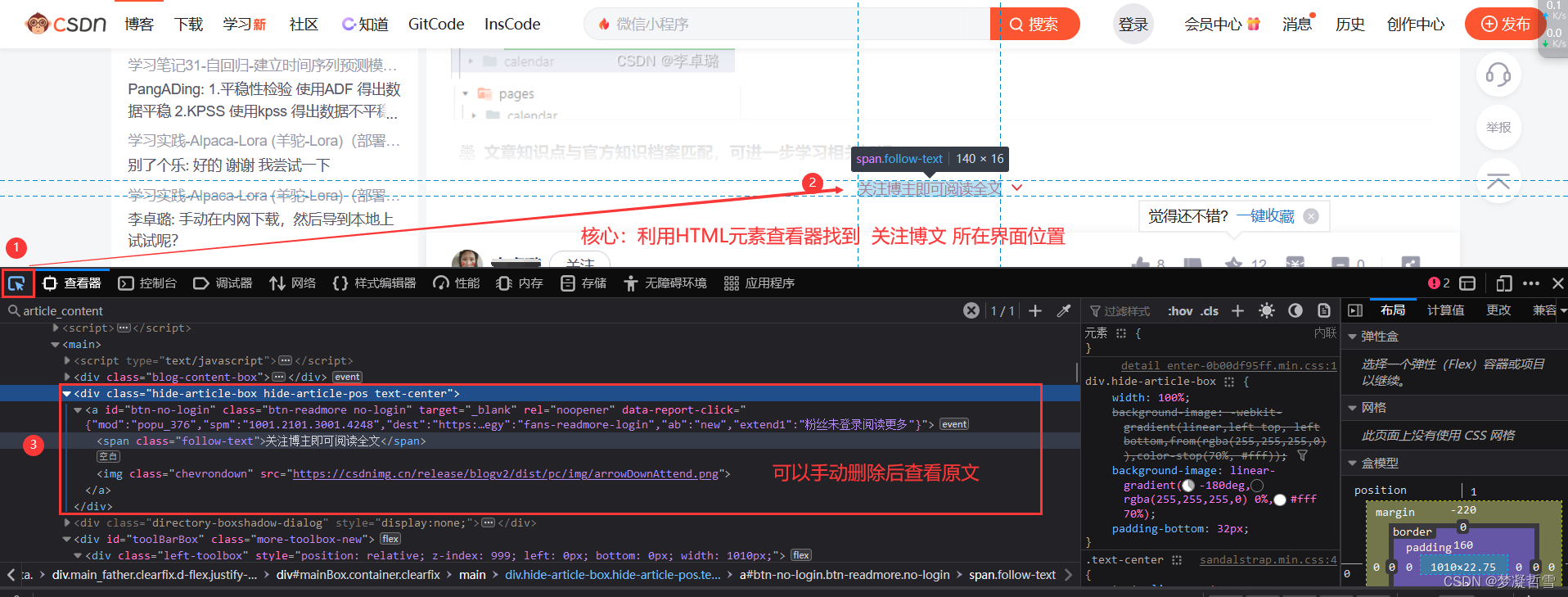Screen dimensions: 1568x597
Task: Collapse the hide-article-box div node
Action: pos(67,394)
